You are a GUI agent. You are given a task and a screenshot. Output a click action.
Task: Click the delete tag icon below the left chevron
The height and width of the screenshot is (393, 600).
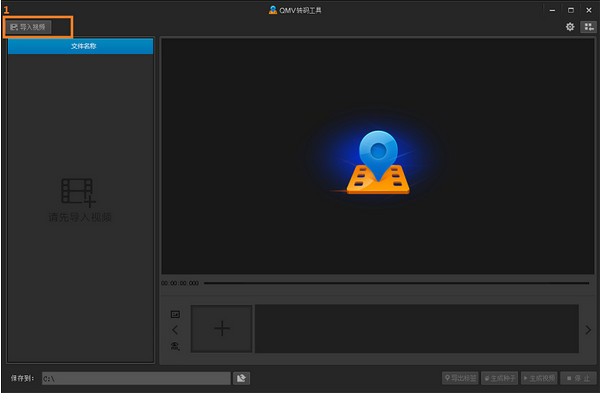(175, 346)
